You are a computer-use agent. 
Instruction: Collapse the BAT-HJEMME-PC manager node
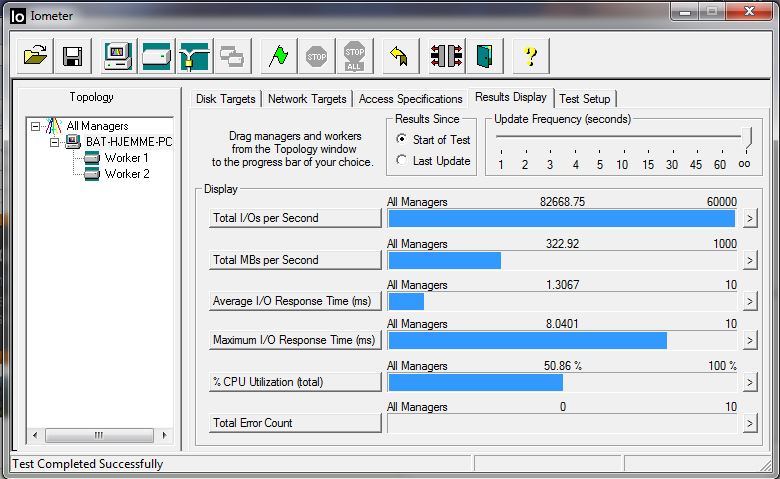coord(54,142)
